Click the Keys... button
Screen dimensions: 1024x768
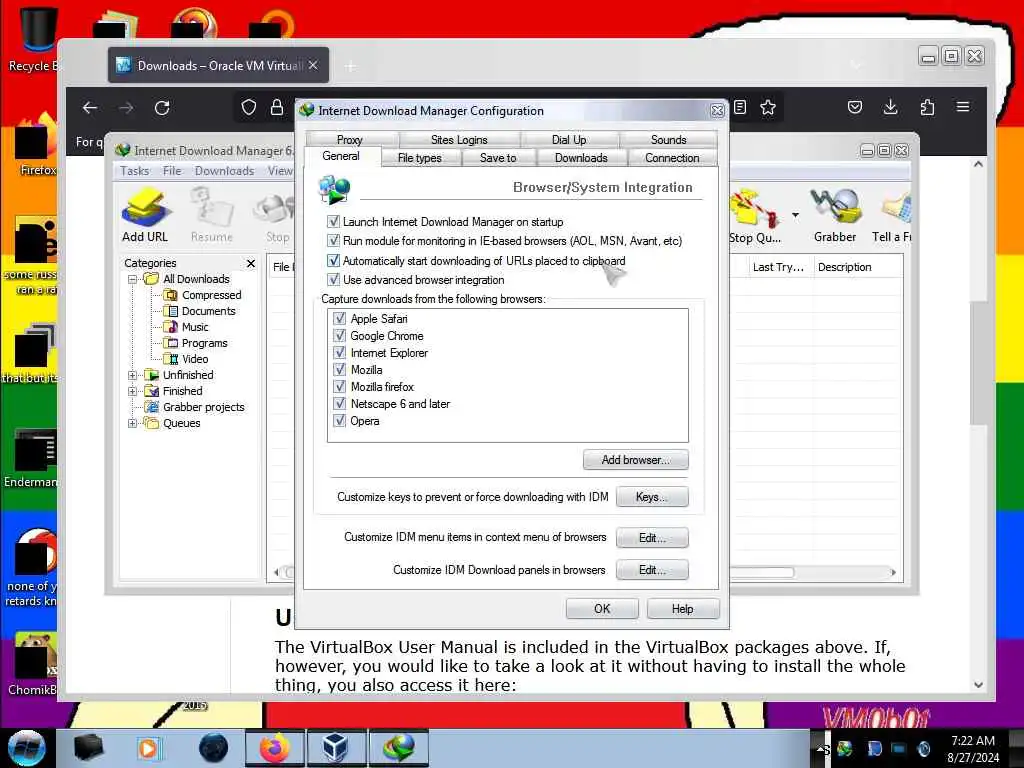pos(652,496)
